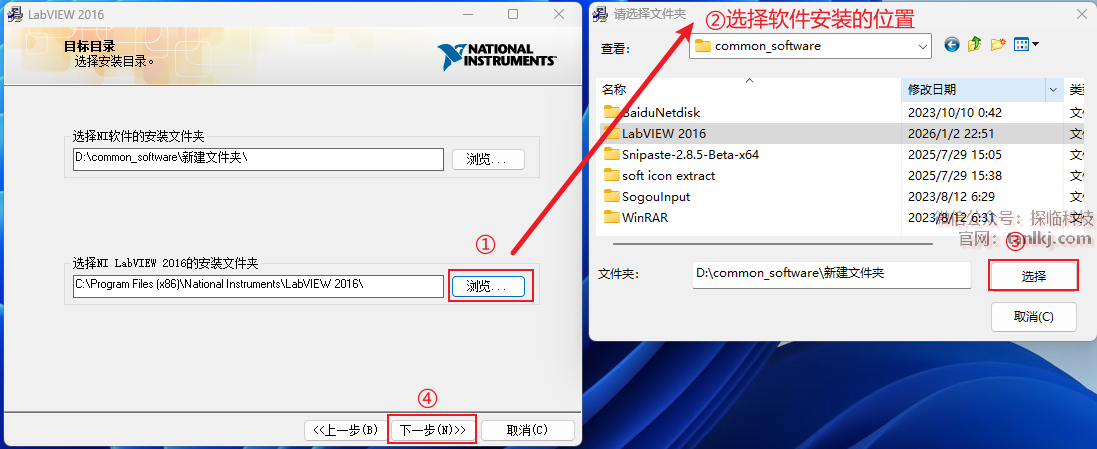Click the <<上一步(B) button
This screenshot has width=1097, height=449.
tap(346, 430)
